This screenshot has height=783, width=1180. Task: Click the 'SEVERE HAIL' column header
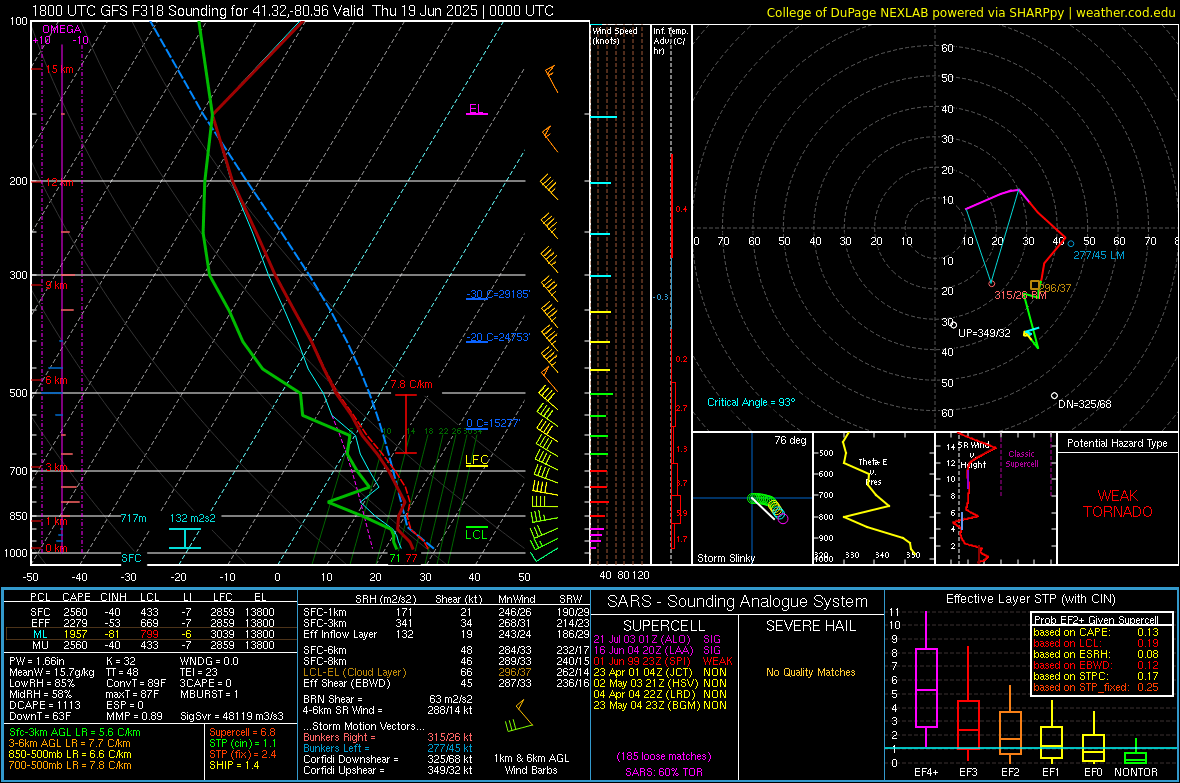tap(810, 626)
